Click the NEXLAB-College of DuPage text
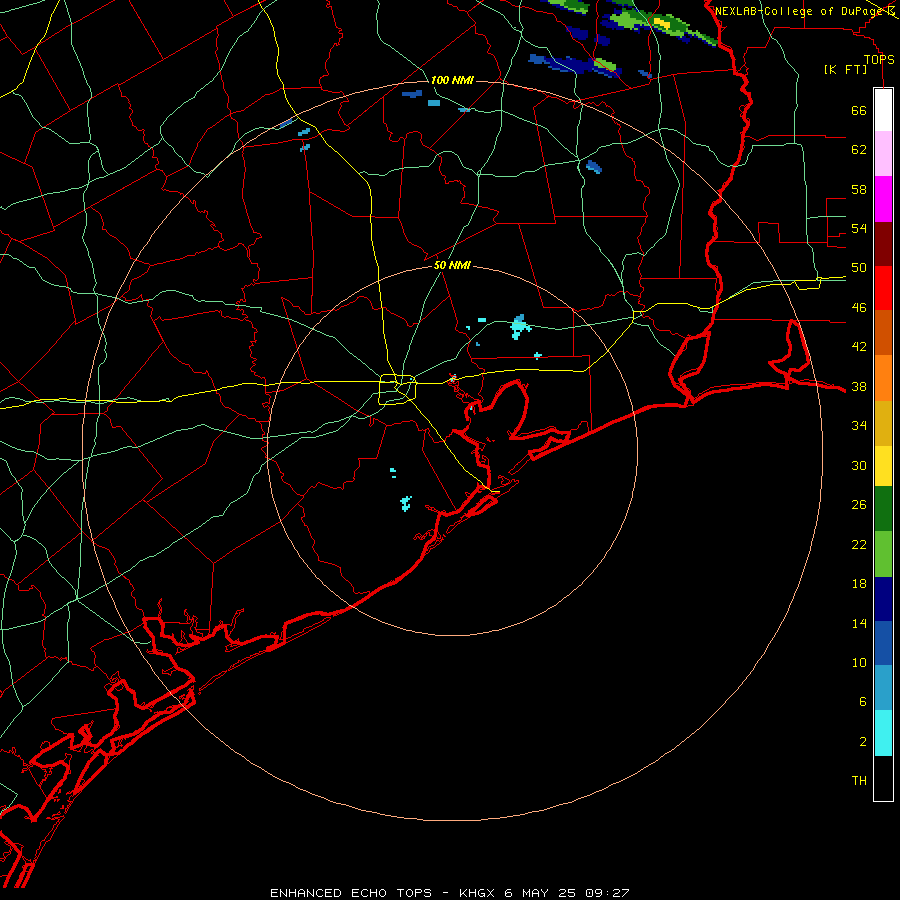The height and width of the screenshot is (900, 900). [x=800, y=11]
